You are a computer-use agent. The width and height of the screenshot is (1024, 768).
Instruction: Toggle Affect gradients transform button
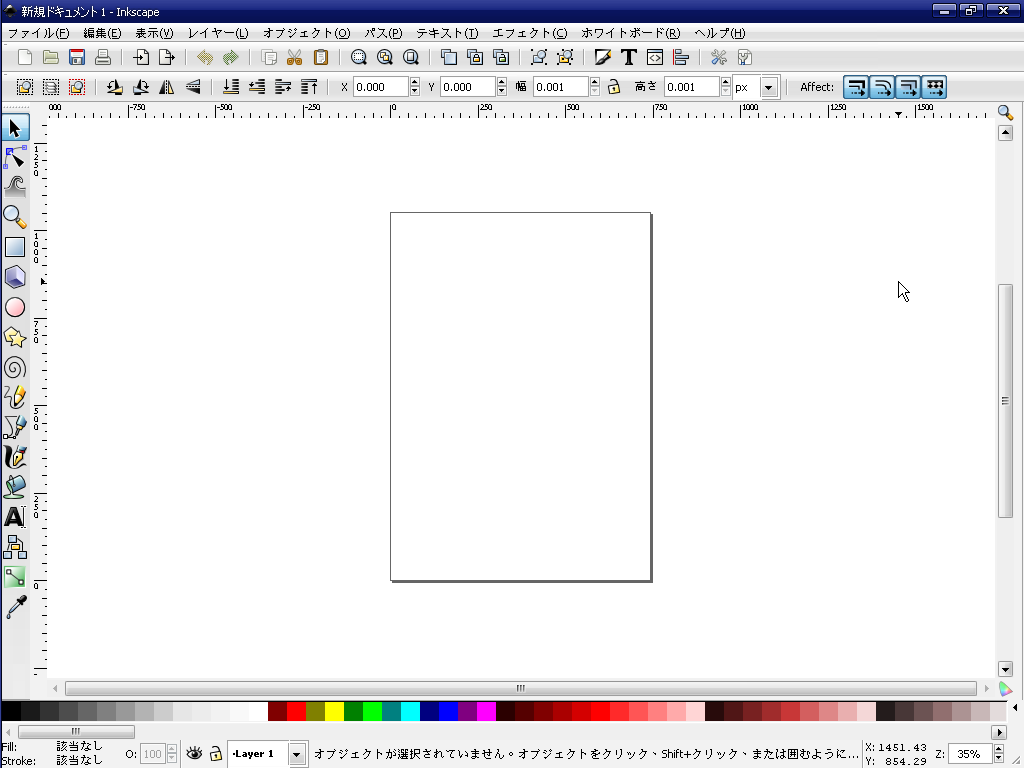click(x=908, y=87)
